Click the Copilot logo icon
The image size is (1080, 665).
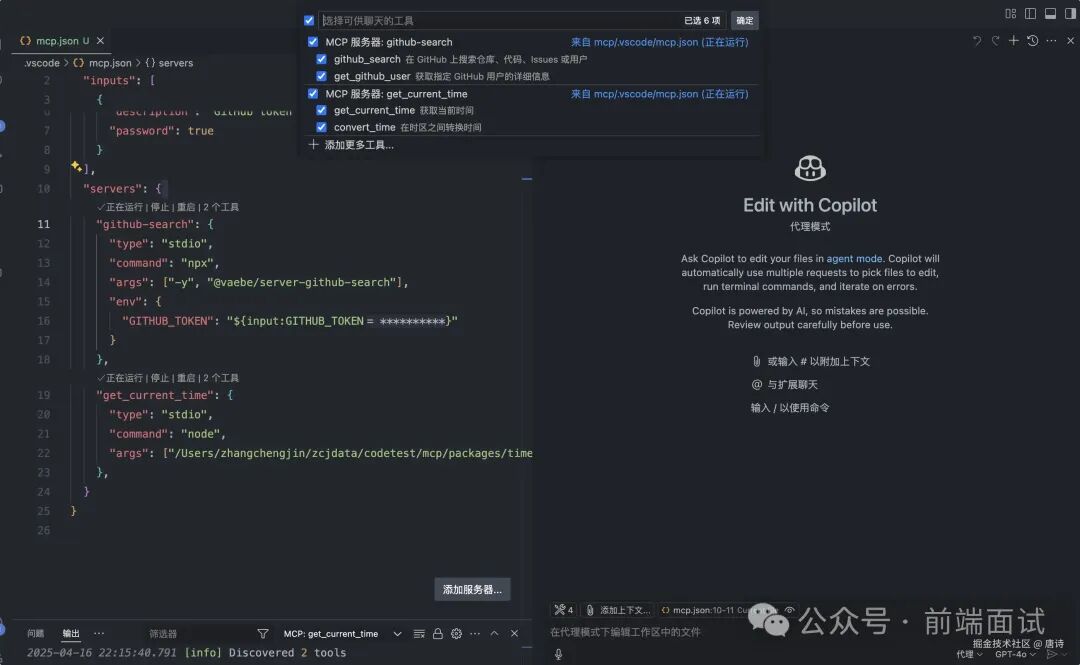pos(810,168)
